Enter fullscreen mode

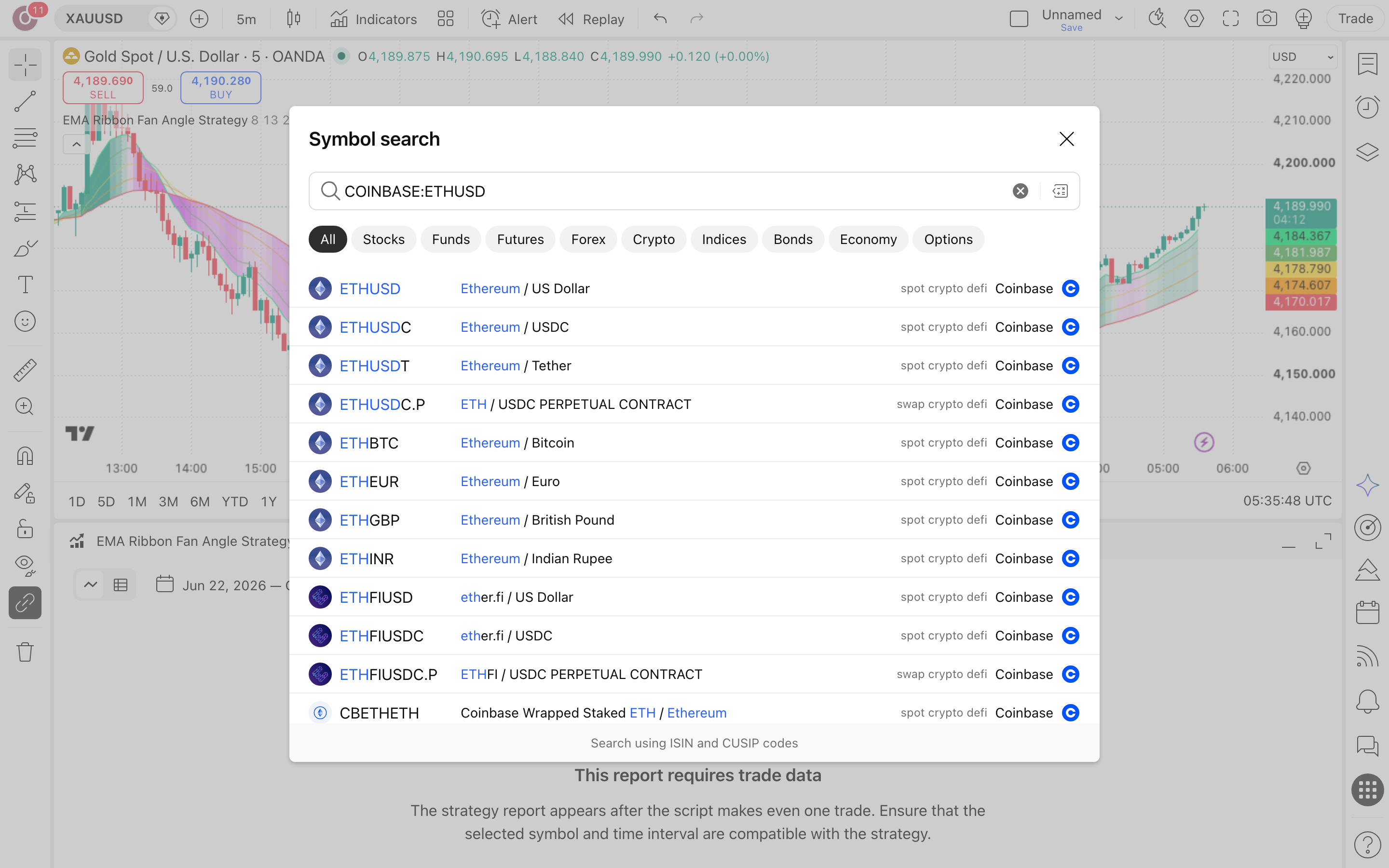(1231, 19)
